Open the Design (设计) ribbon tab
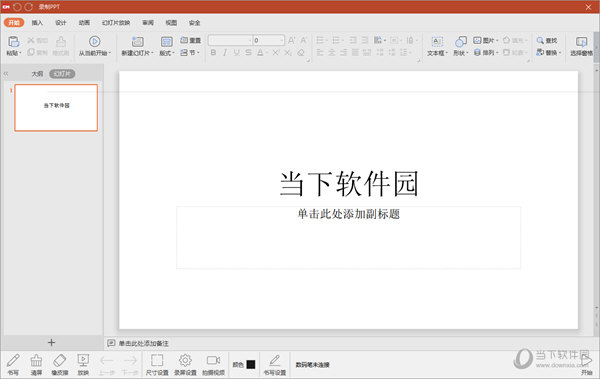Viewport: 600px width, 379px height. click(x=60, y=23)
